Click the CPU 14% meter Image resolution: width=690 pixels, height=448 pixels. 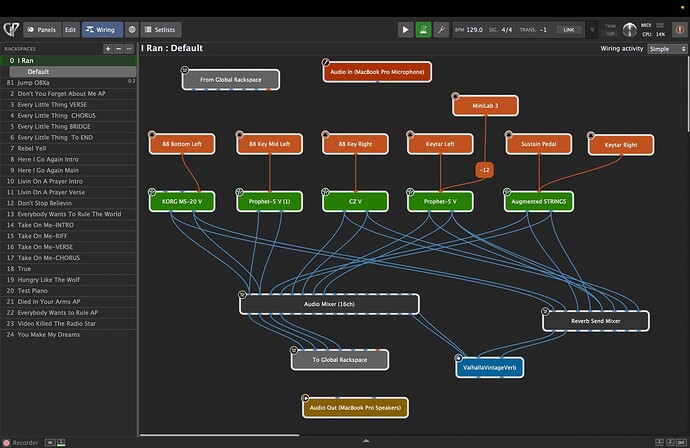[653, 34]
